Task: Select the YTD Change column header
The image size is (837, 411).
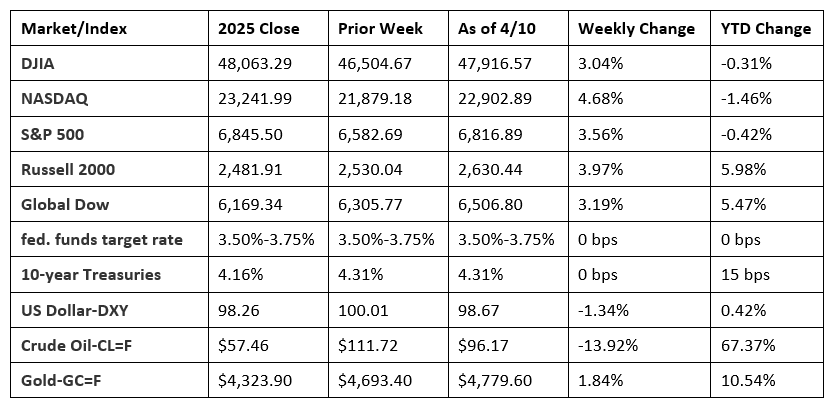Action: pyautogui.click(x=765, y=29)
